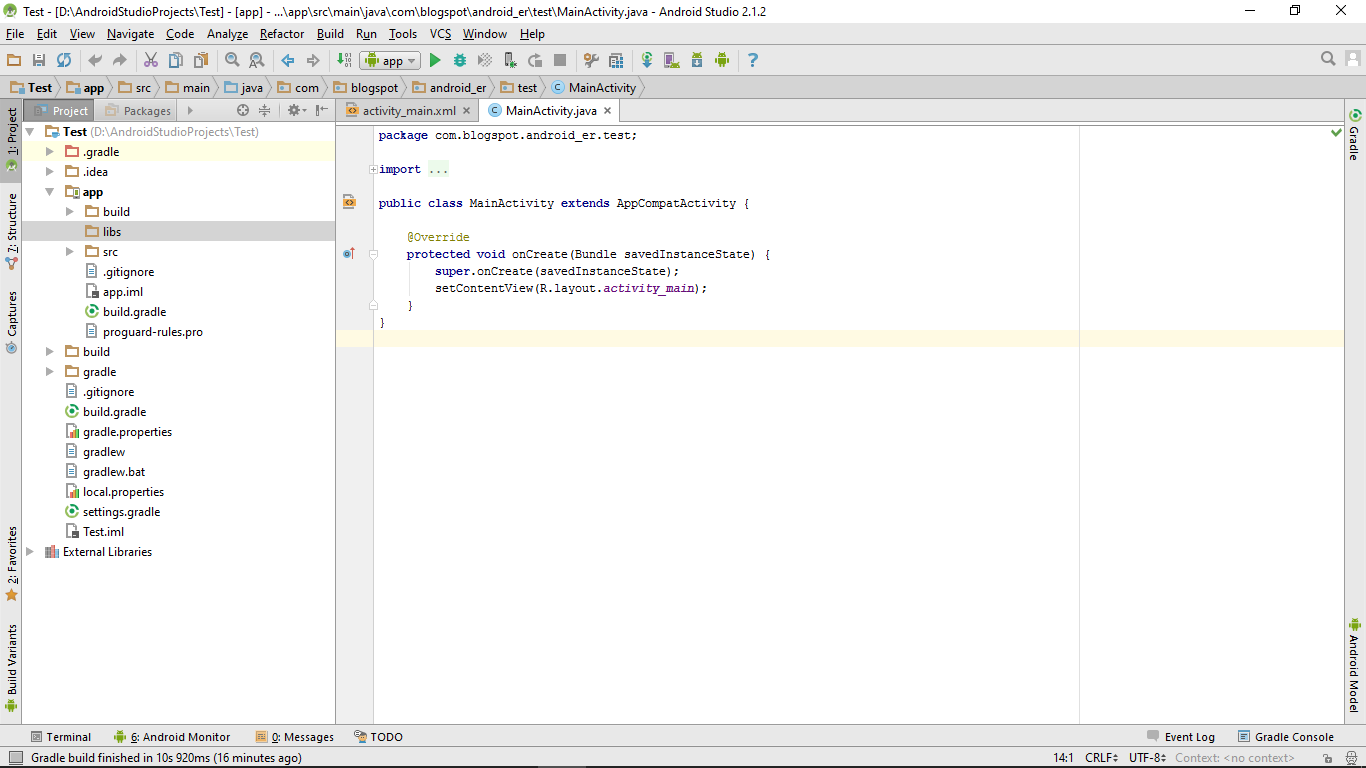Switch to the activity_main.xml tab
1366x768 pixels.
click(409, 111)
